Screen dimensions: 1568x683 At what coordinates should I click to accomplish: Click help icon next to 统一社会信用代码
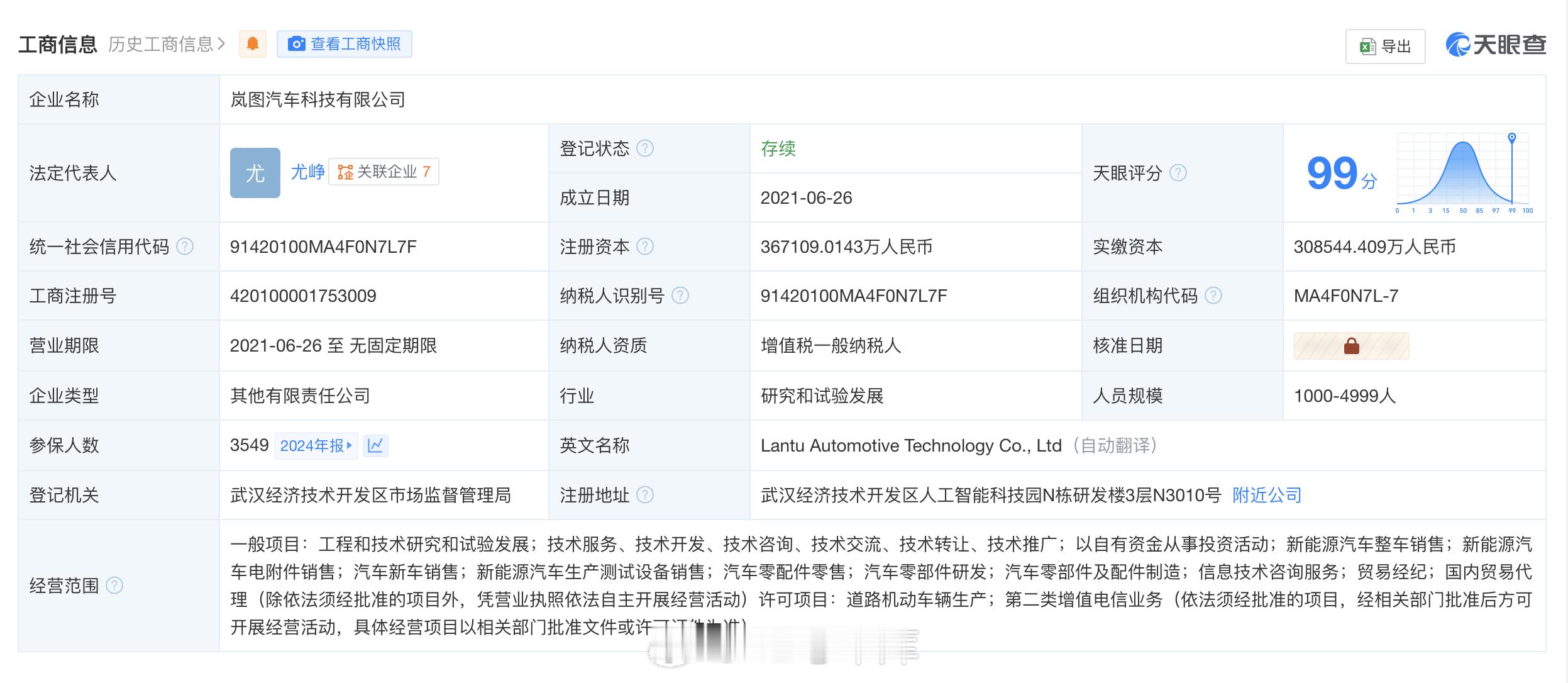point(185,247)
